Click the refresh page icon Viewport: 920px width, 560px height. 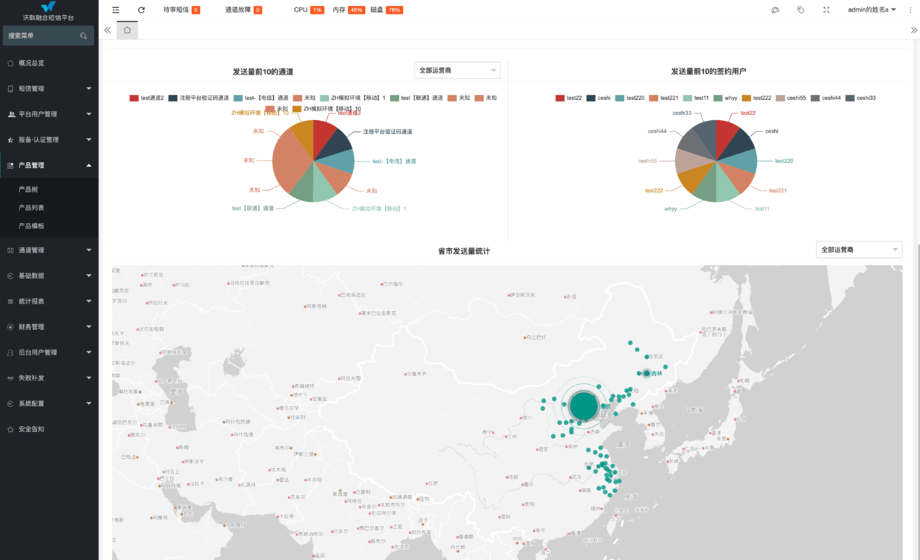pyautogui.click(x=141, y=10)
